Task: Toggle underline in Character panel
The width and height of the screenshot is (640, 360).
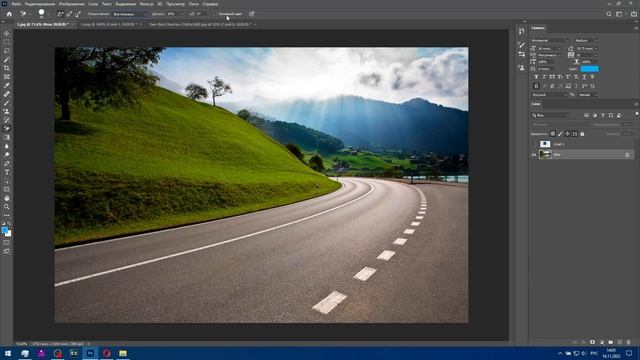Action: click(584, 77)
